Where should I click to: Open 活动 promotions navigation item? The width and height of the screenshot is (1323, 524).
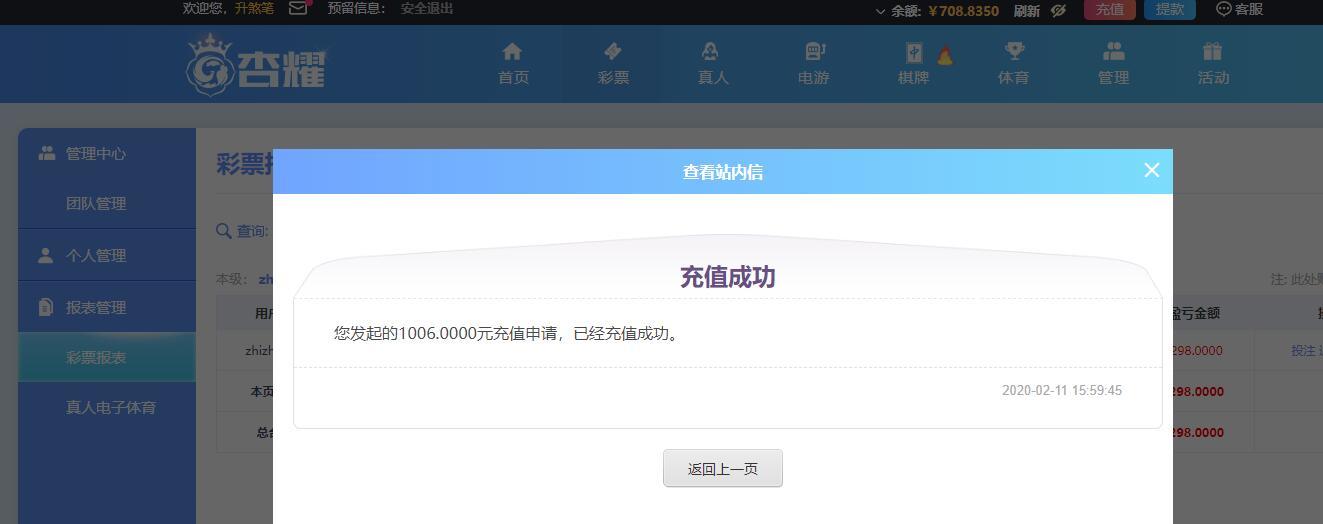[x=1213, y=63]
